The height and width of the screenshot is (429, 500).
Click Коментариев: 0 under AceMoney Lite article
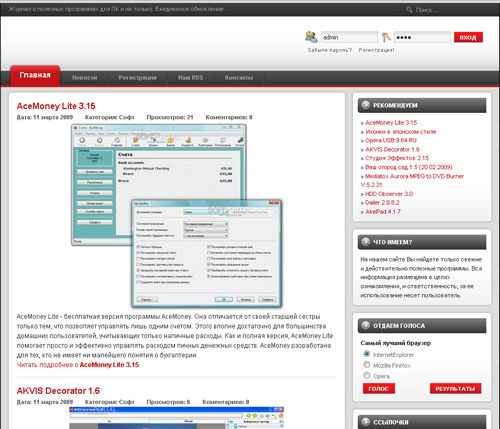(x=229, y=117)
